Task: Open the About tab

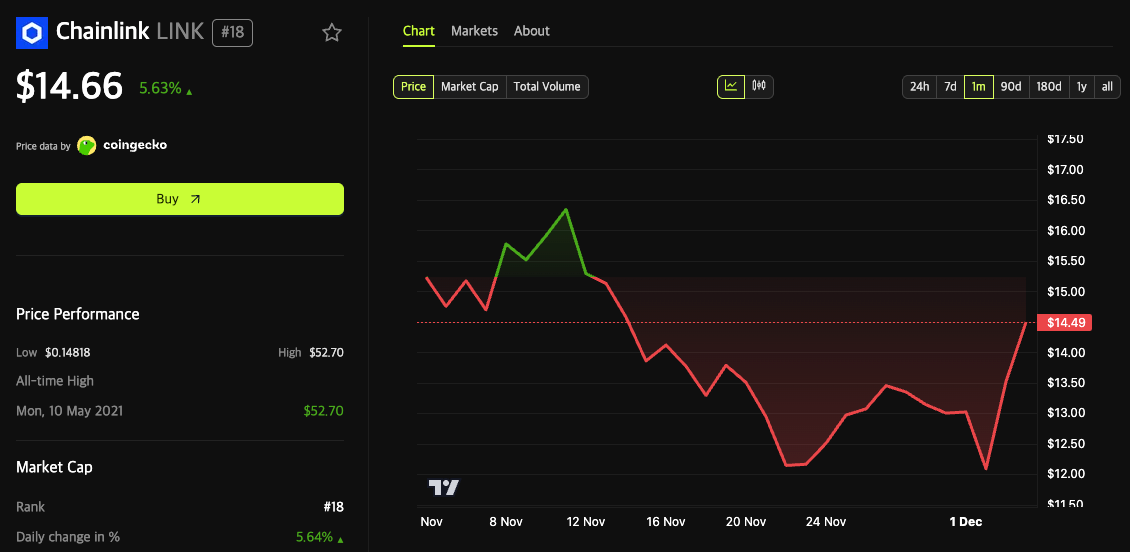Action: [531, 31]
